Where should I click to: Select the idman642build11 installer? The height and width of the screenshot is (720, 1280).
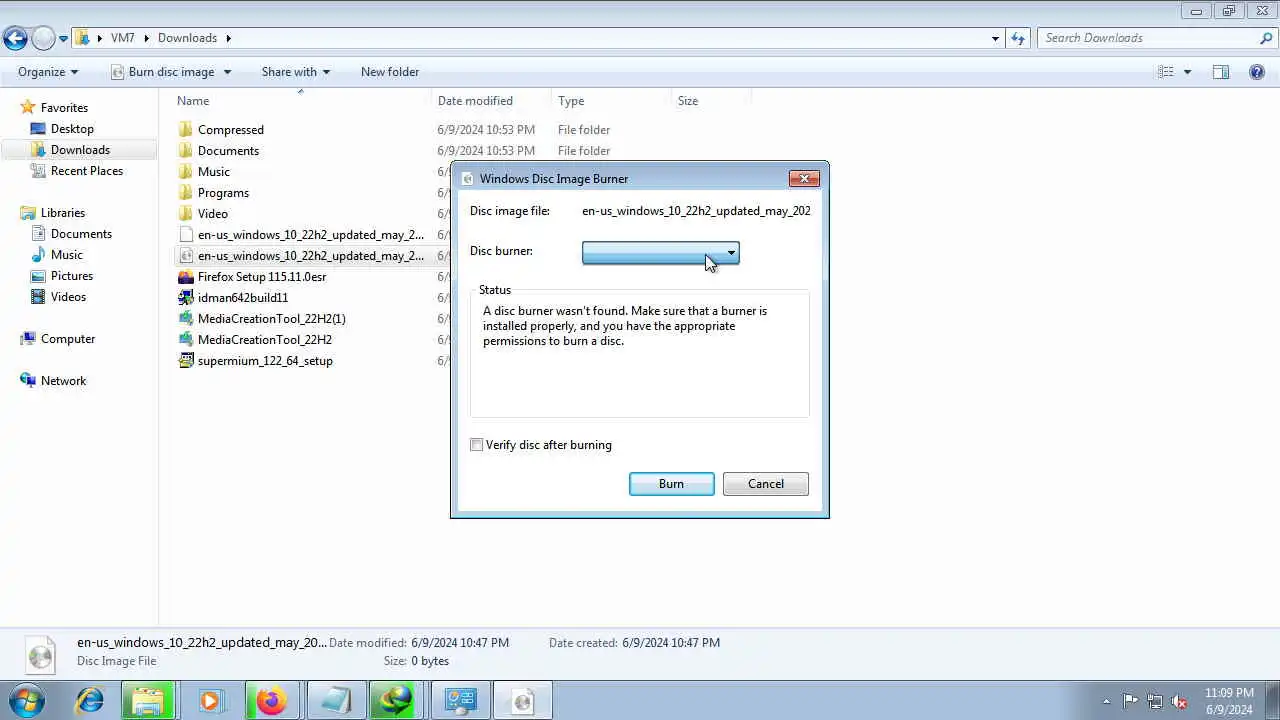click(243, 298)
